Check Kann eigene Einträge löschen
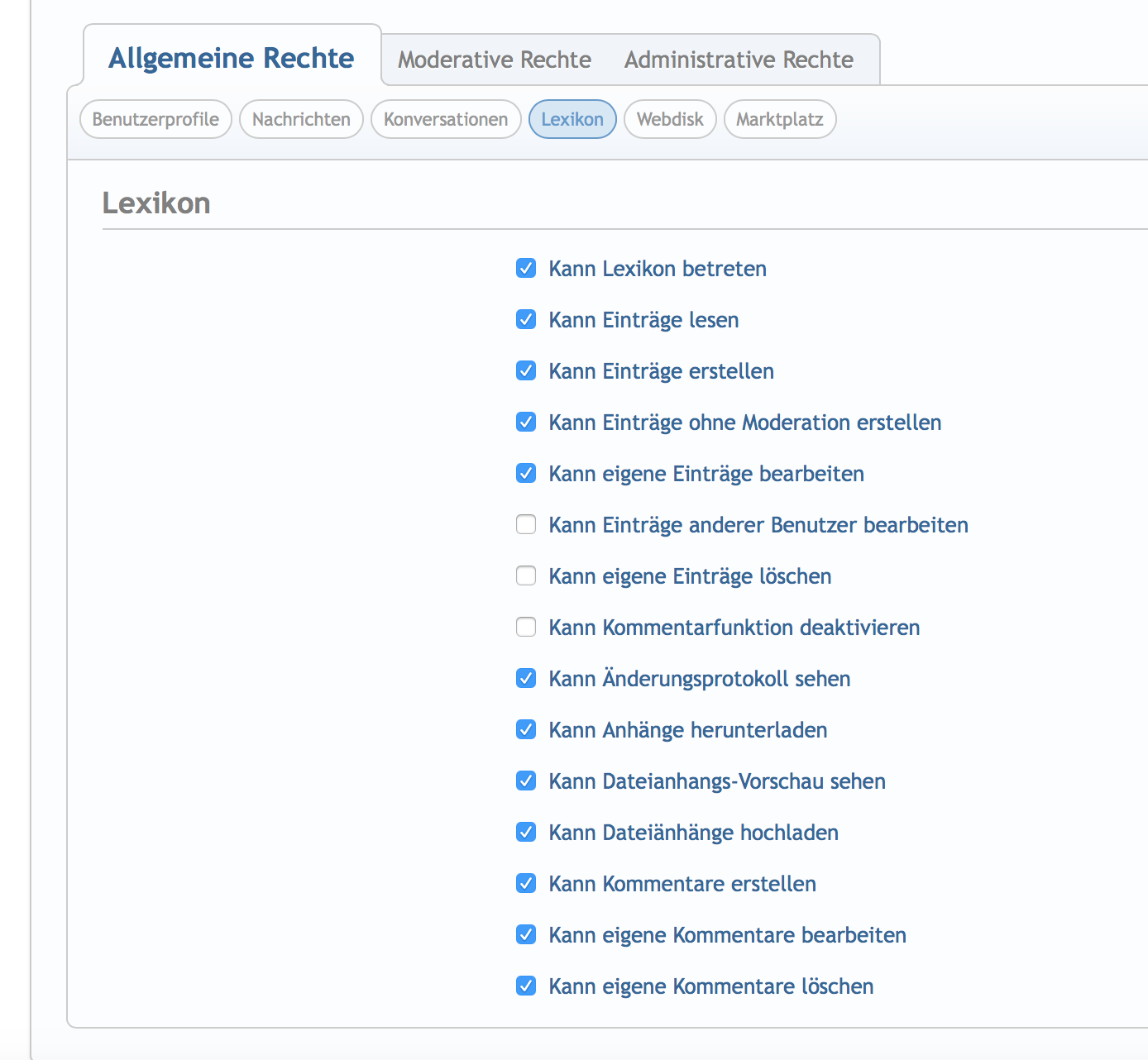Image resolution: width=1148 pixels, height=1060 pixels. (526, 575)
